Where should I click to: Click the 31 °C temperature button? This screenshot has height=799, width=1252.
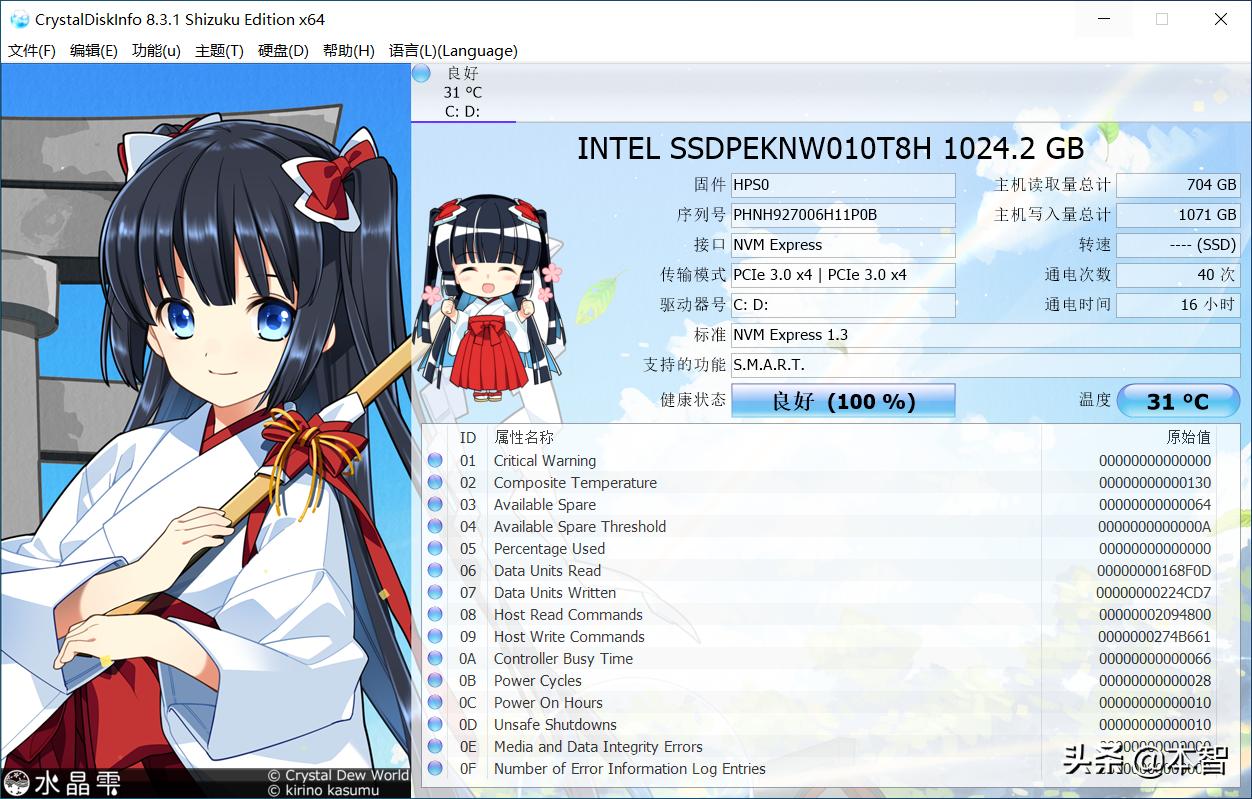pyautogui.click(x=1178, y=401)
